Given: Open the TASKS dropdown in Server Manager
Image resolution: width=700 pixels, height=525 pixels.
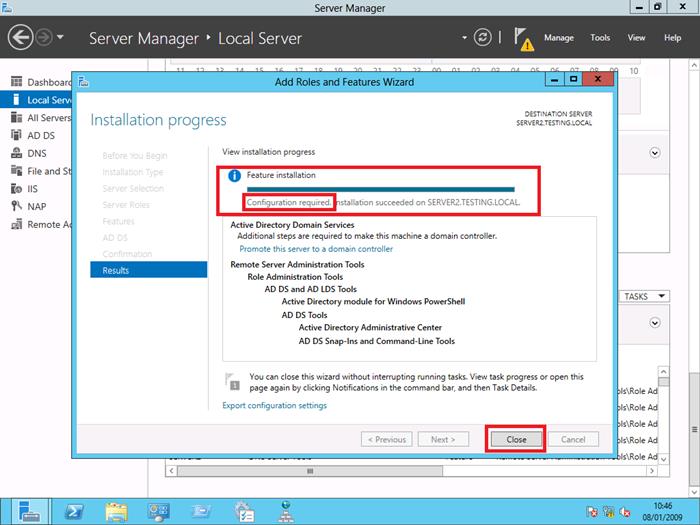Looking at the screenshot, I should [x=645, y=296].
